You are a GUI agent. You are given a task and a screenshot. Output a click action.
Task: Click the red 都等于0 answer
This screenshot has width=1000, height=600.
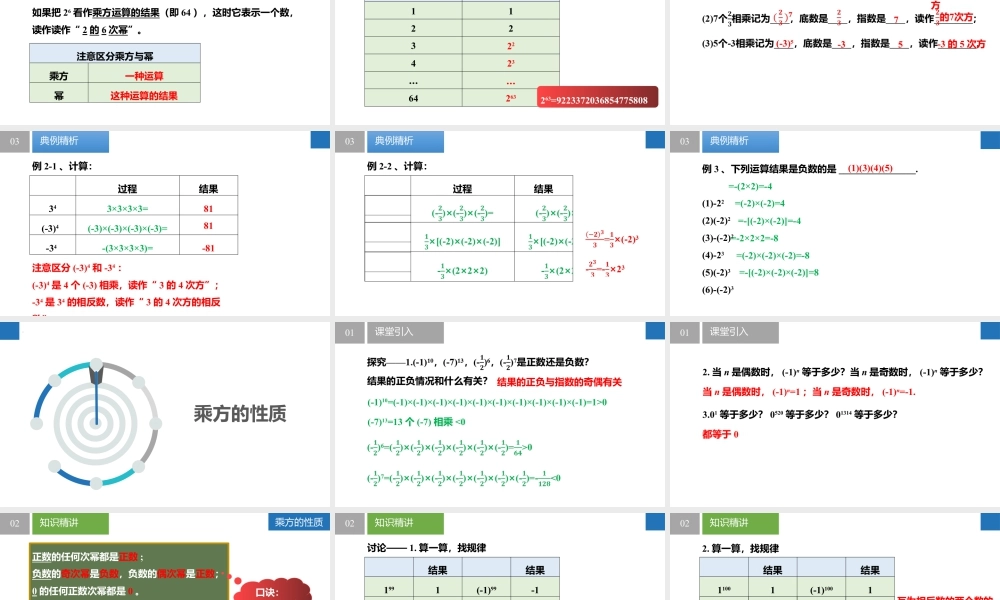[720, 434]
